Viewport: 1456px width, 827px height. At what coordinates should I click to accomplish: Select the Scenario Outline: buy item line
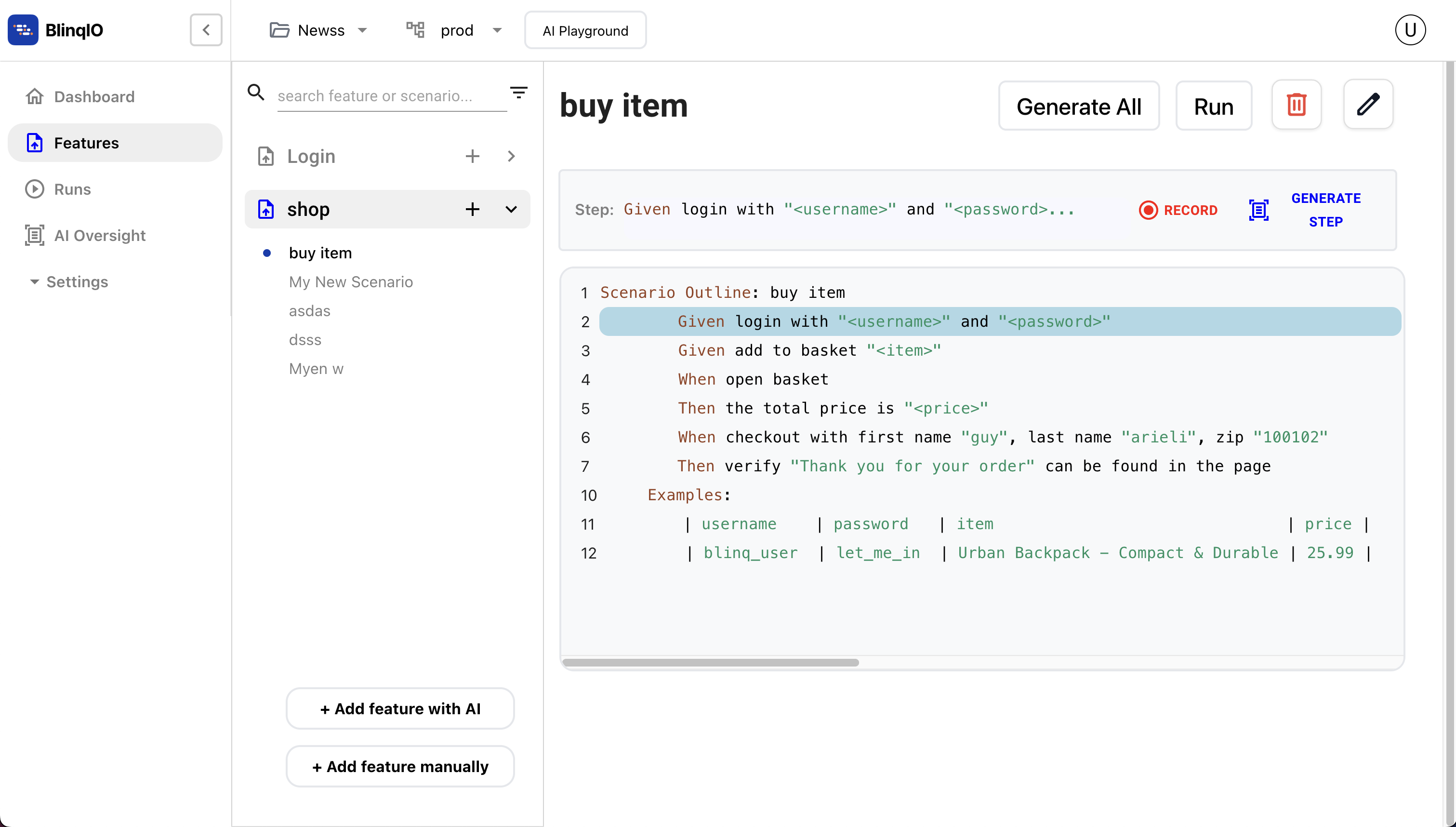[x=722, y=293]
